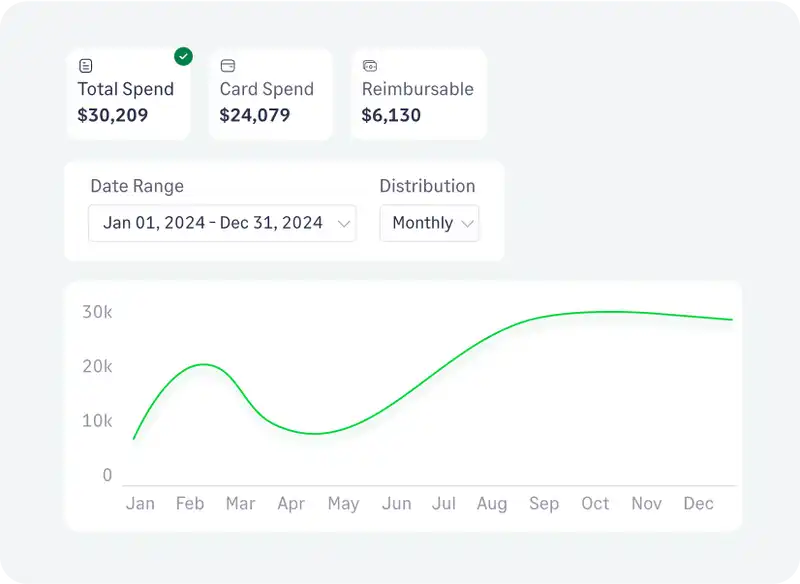Click the Reimbursable cash icon
This screenshot has width=800, height=584.
tap(369, 66)
